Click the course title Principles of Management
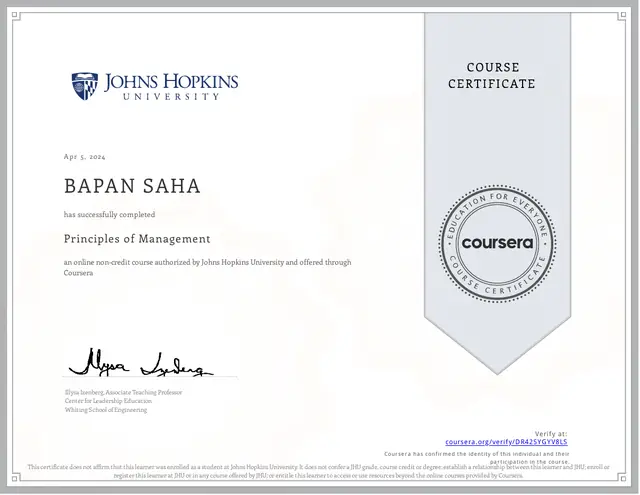The height and width of the screenshot is (495, 640). [137, 239]
